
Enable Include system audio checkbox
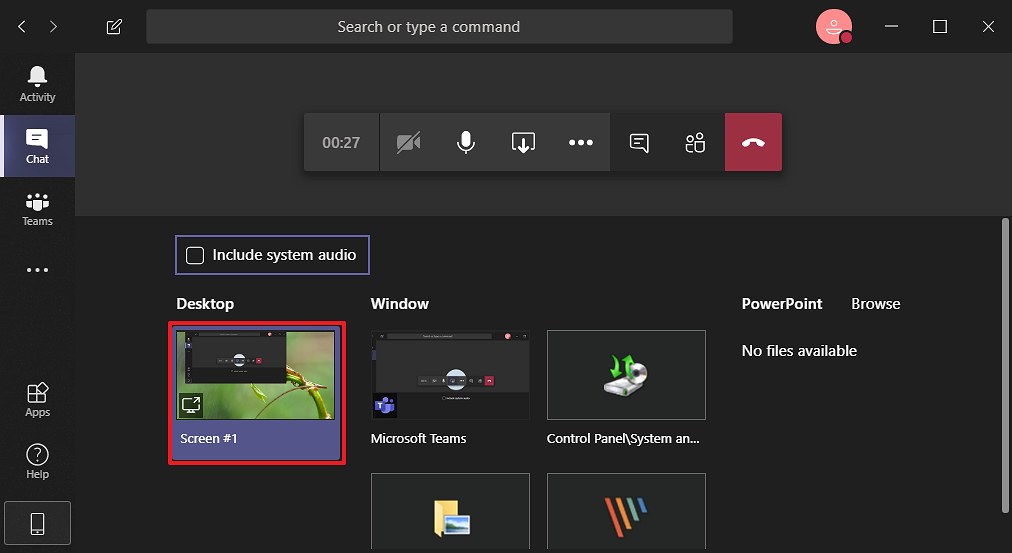point(196,255)
